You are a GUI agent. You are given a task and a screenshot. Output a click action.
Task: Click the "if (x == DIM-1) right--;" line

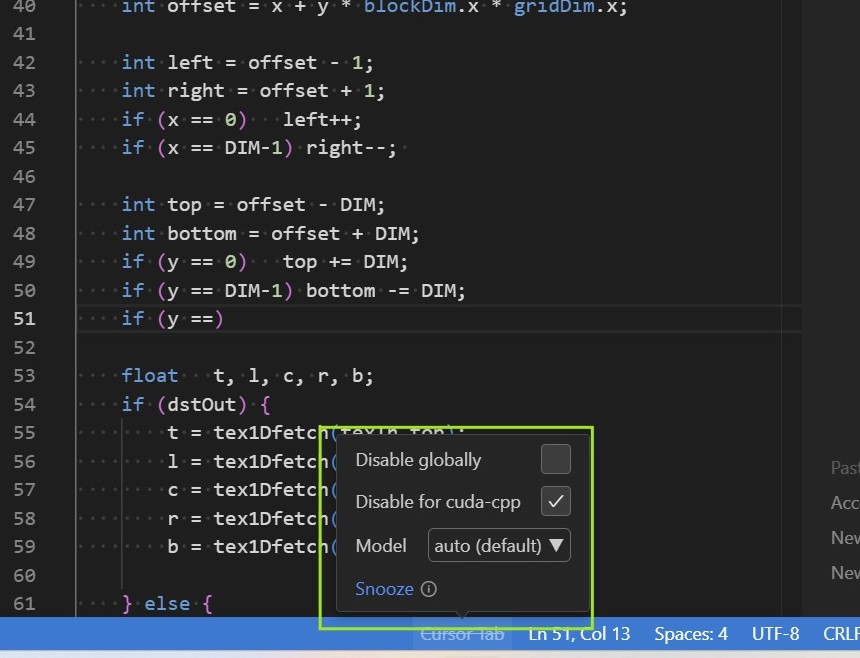pyautogui.click(x=259, y=148)
